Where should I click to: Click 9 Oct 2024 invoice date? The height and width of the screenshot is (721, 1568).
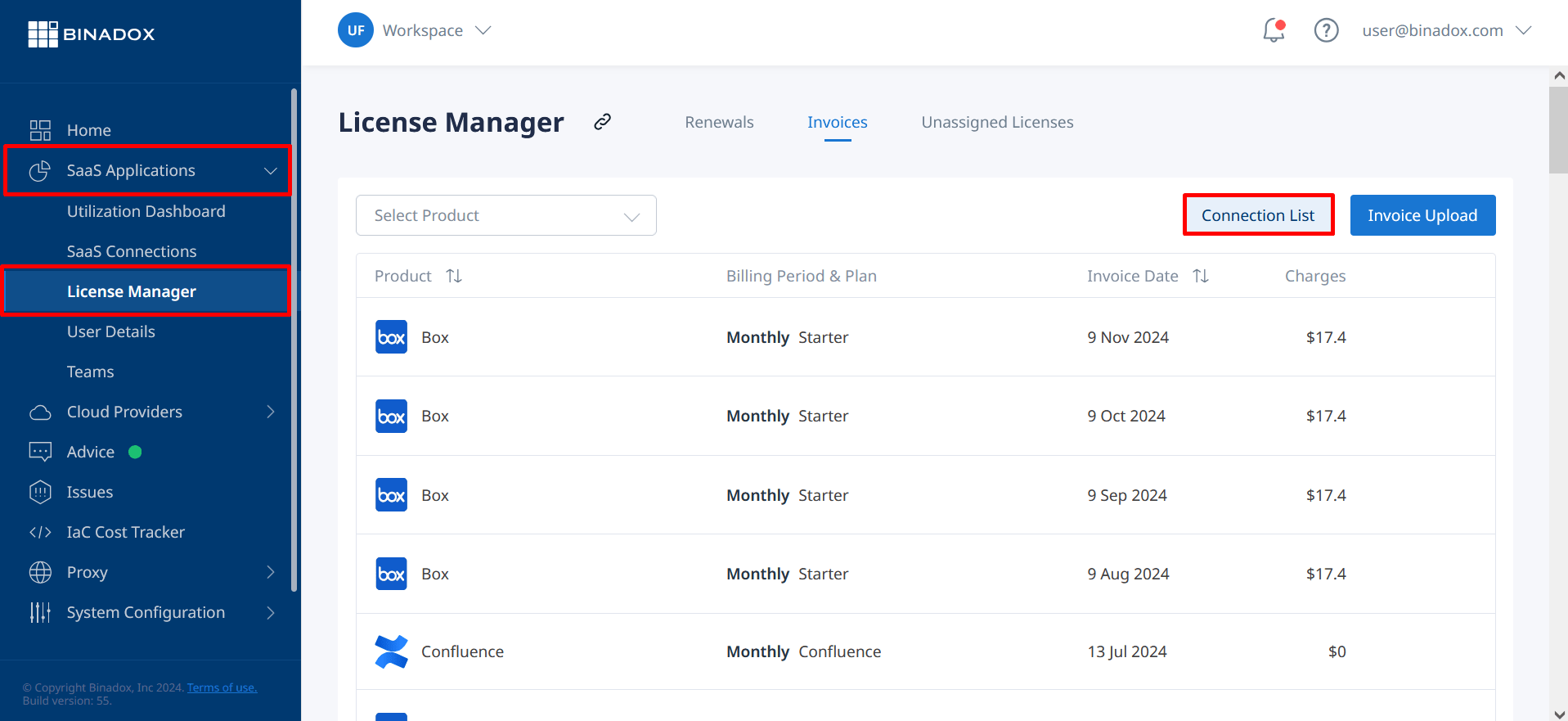1126,416
